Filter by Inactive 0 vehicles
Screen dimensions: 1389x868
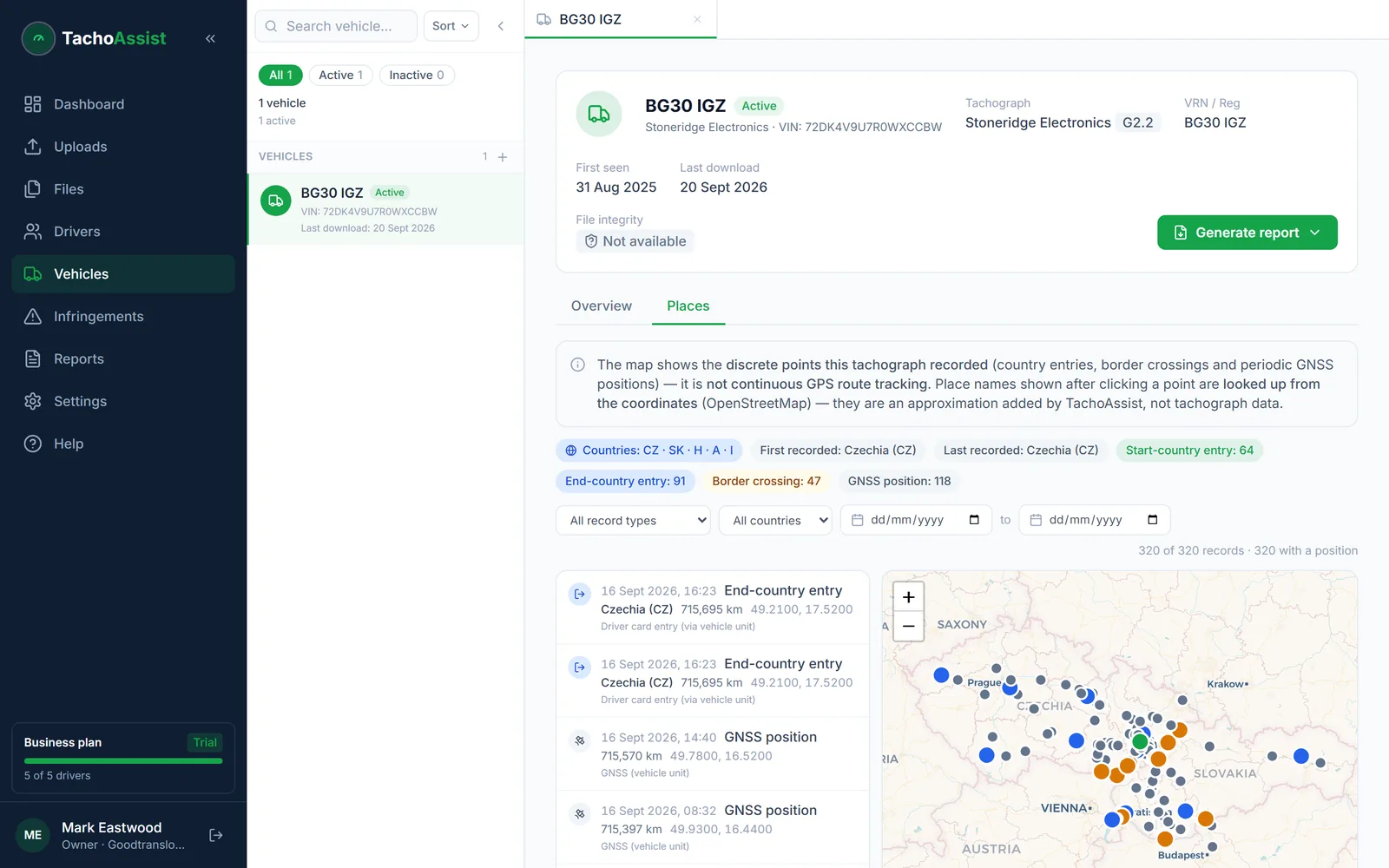417,76
